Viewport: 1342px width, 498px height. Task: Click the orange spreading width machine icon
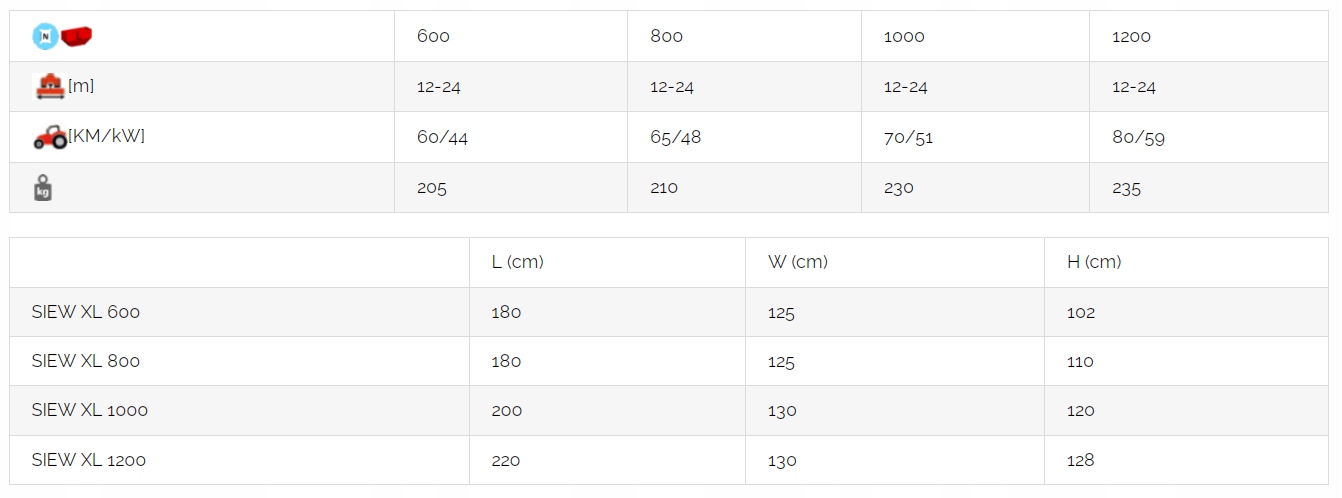(49, 87)
